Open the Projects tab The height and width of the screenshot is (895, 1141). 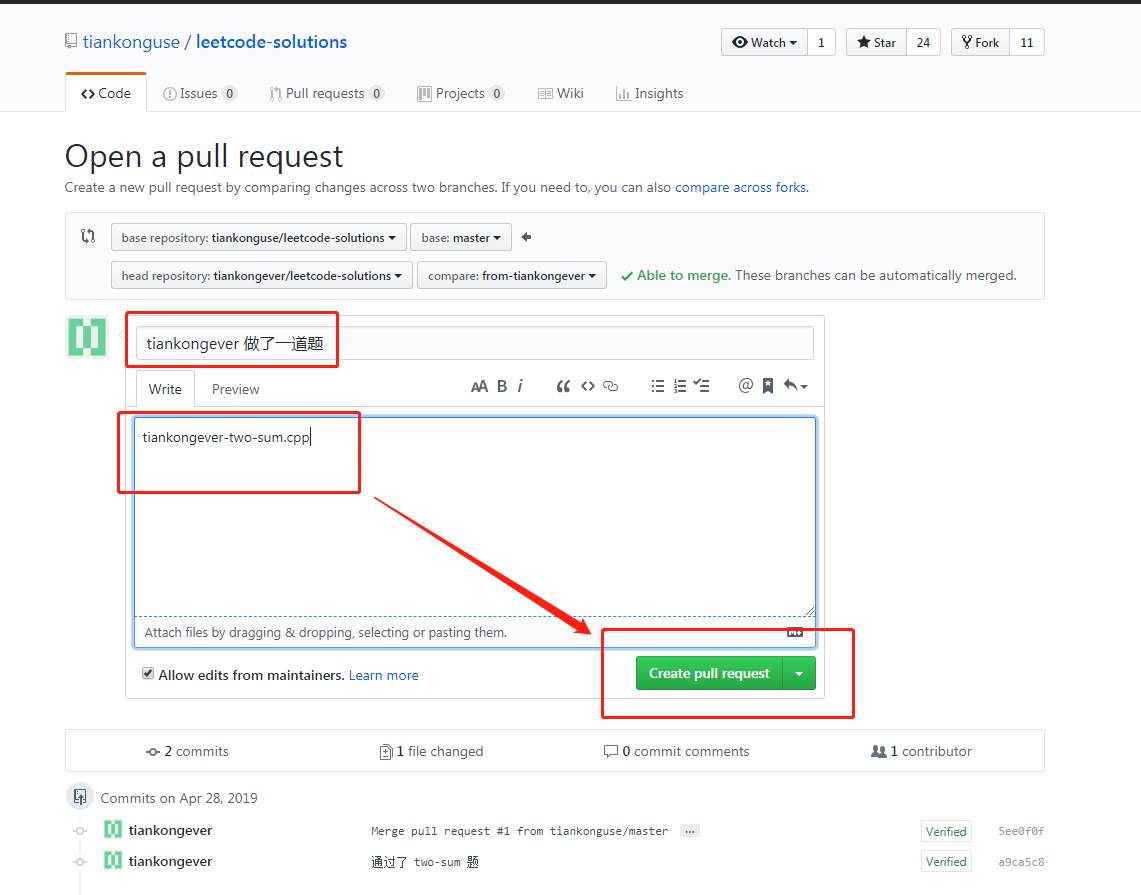pos(460,93)
